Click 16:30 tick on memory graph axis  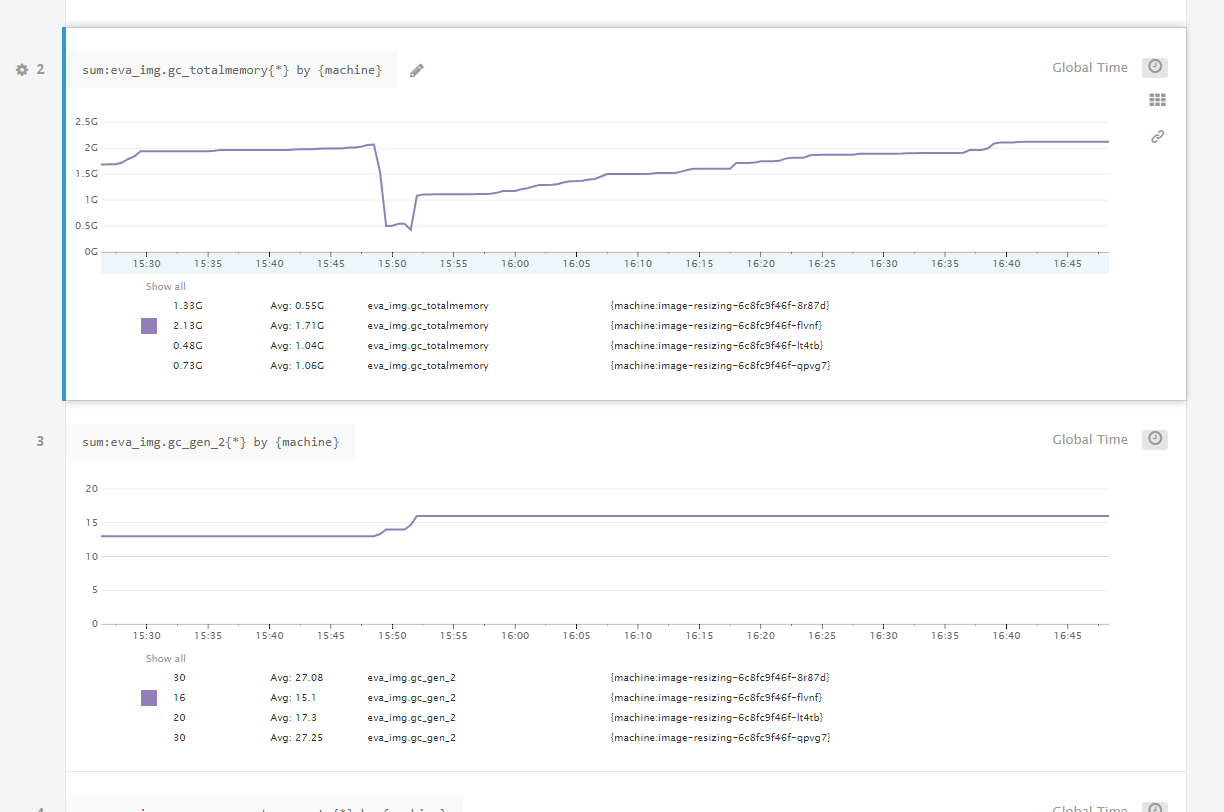tap(883, 264)
